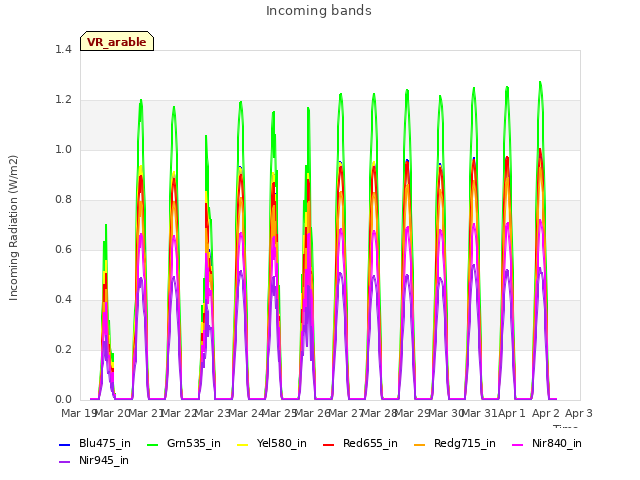
Task: Click the Nir840_in legend label
Action: [557, 443]
